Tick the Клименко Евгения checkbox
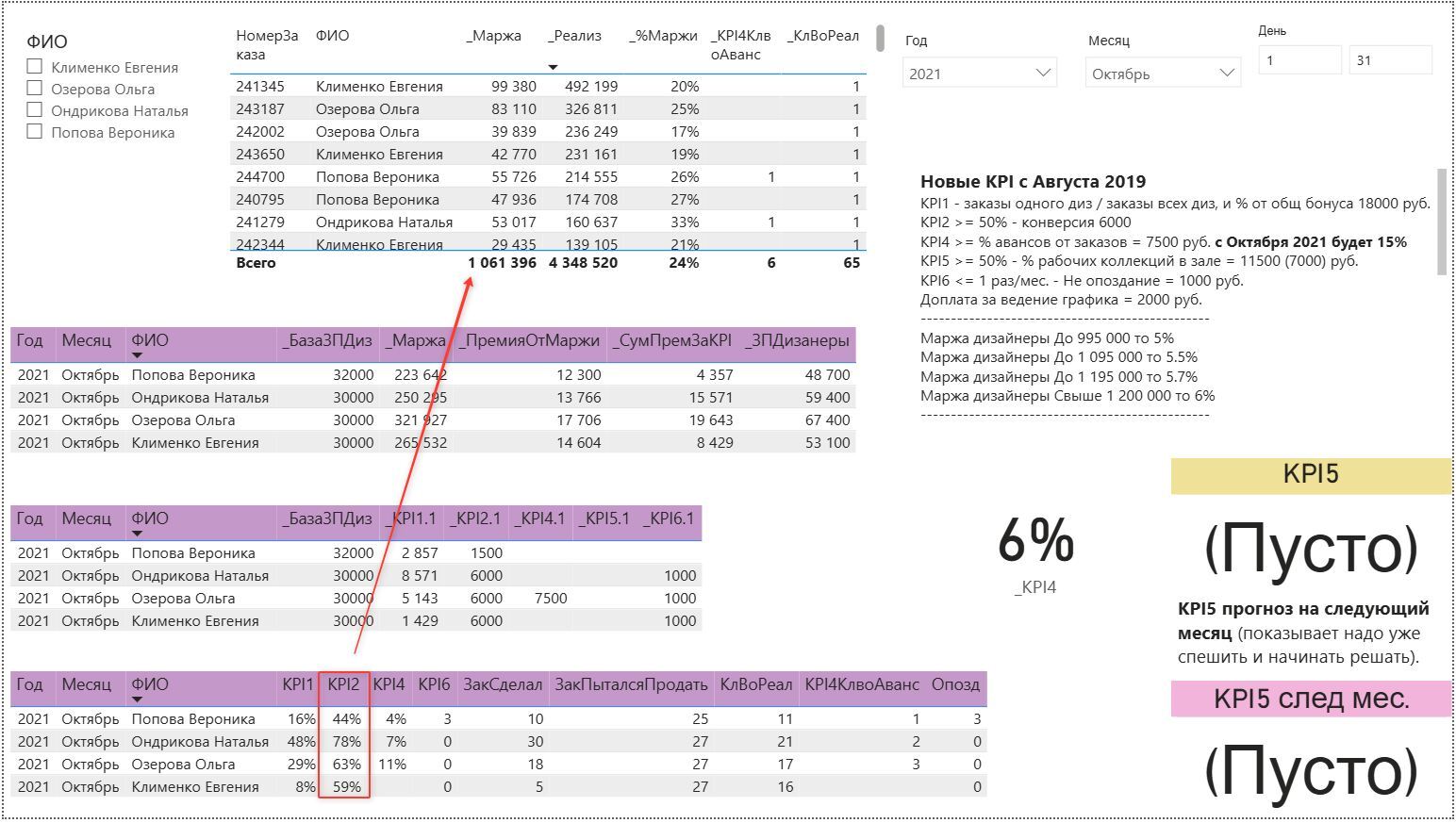The height and width of the screenshot is (823, 1456). (35, 67)
